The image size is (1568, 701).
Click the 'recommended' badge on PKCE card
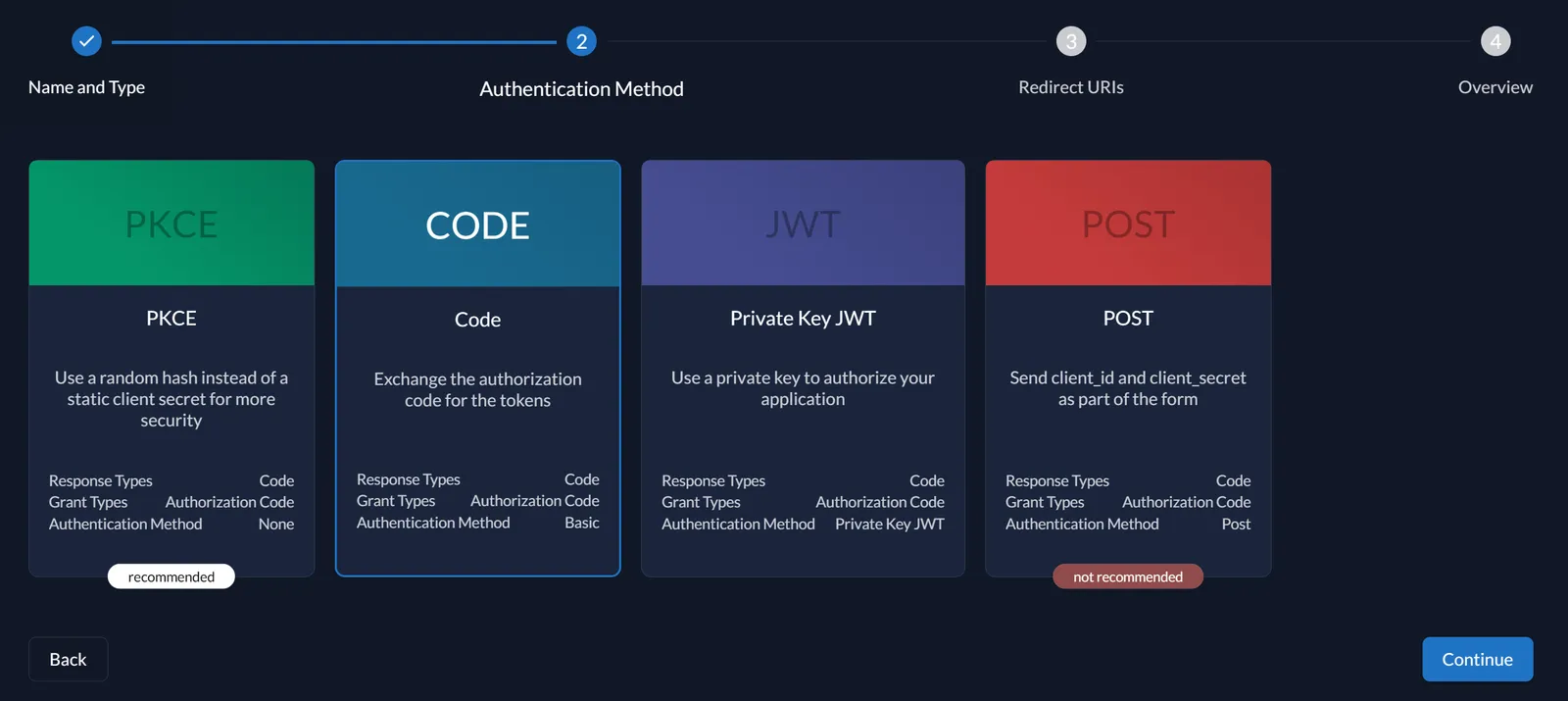[x=171, y=576]
